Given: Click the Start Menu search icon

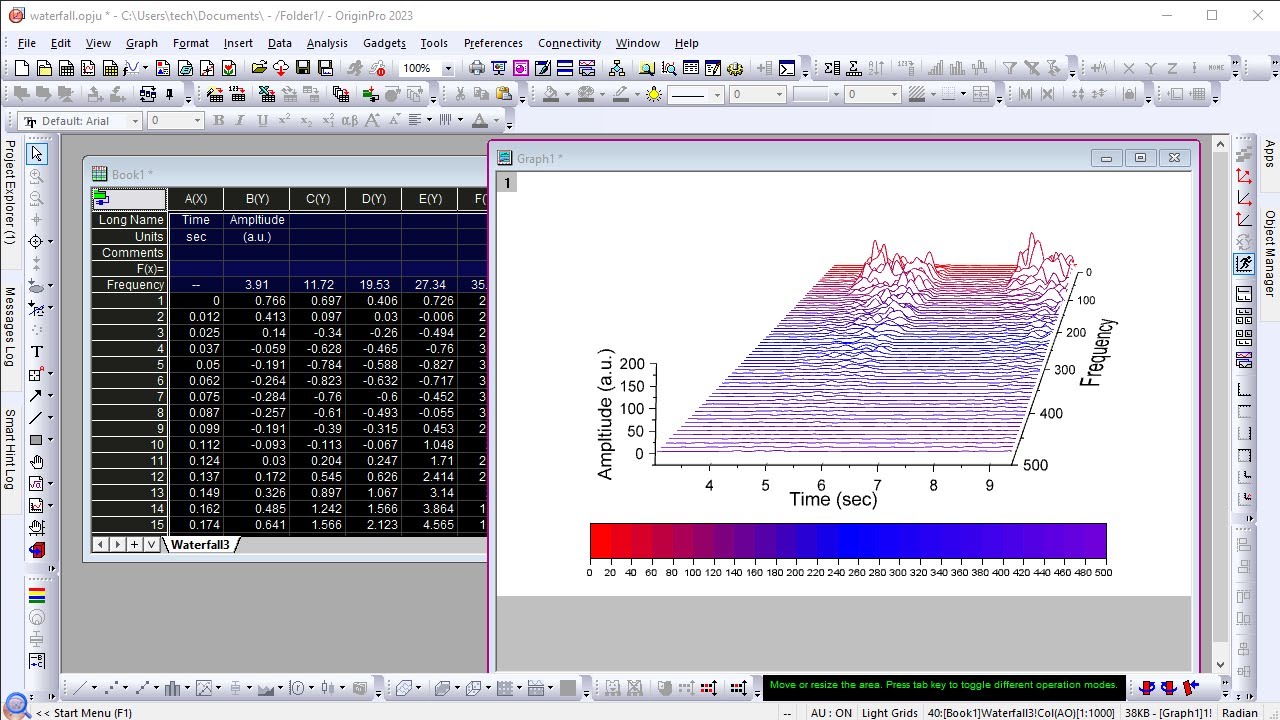Looking at the screenshot, I should (16, 706).
